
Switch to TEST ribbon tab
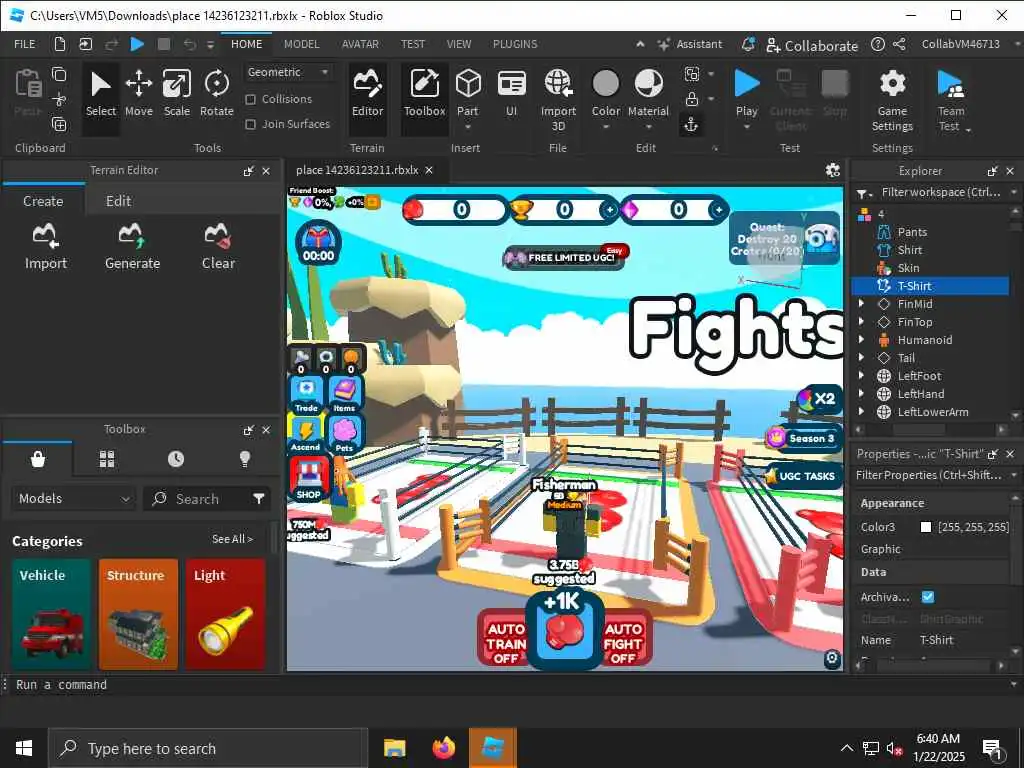point(413,44)
